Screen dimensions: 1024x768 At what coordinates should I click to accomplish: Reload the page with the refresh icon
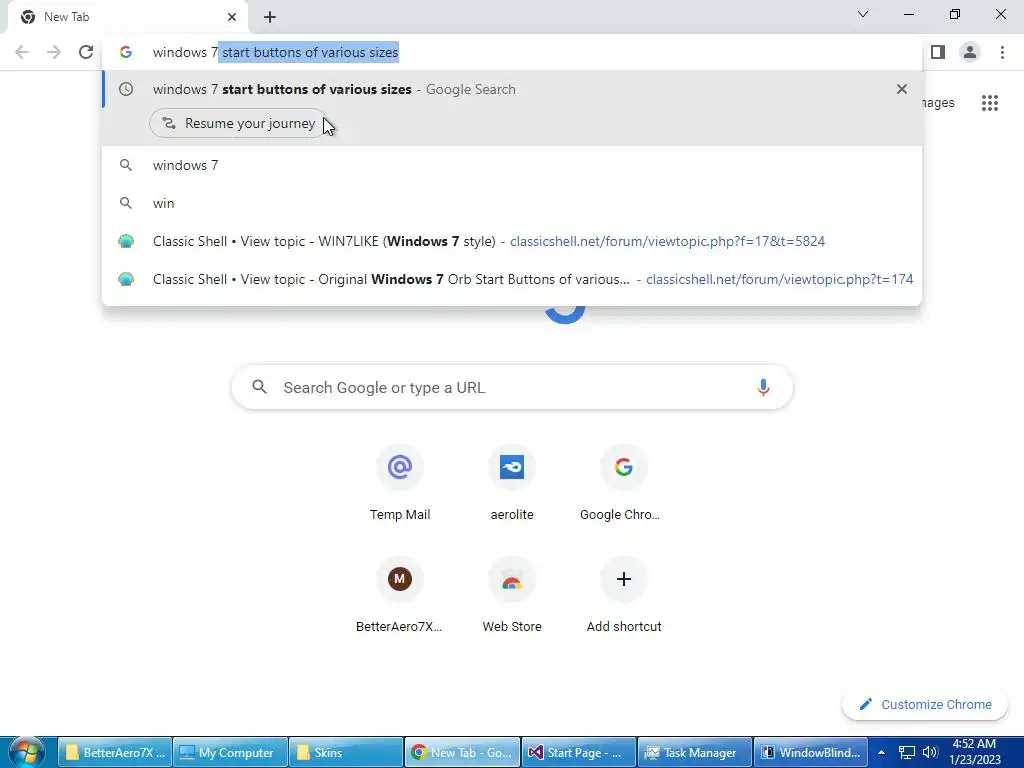[86, 52]
